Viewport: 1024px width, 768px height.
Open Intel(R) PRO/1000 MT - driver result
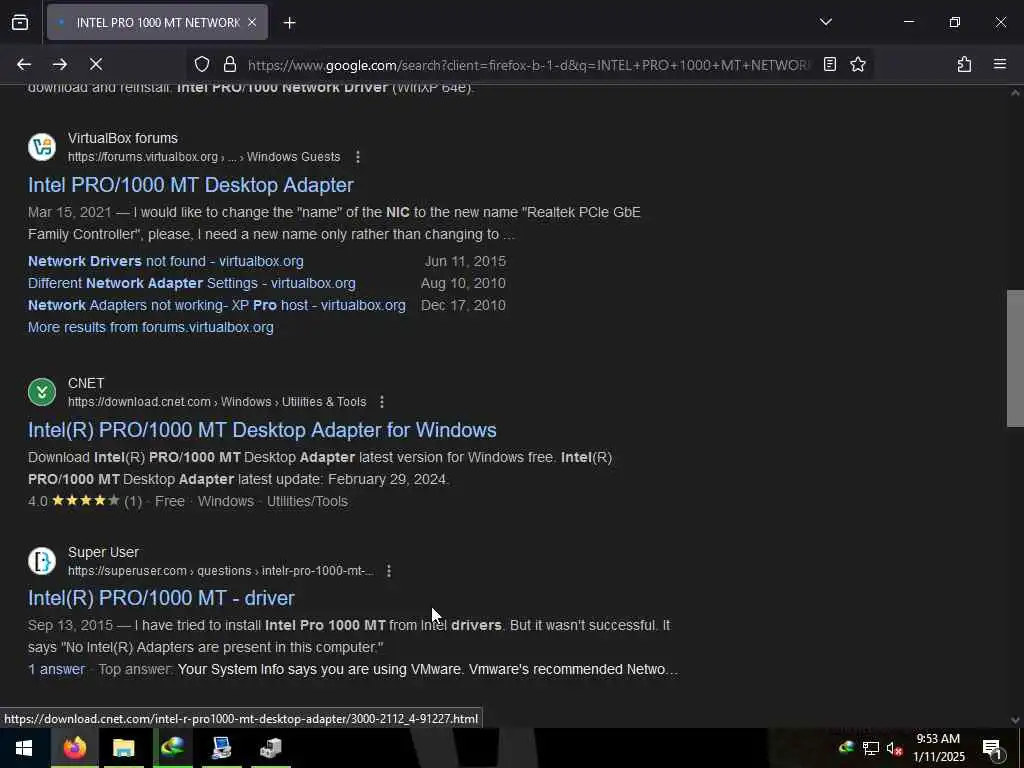[x=161, y=598]
